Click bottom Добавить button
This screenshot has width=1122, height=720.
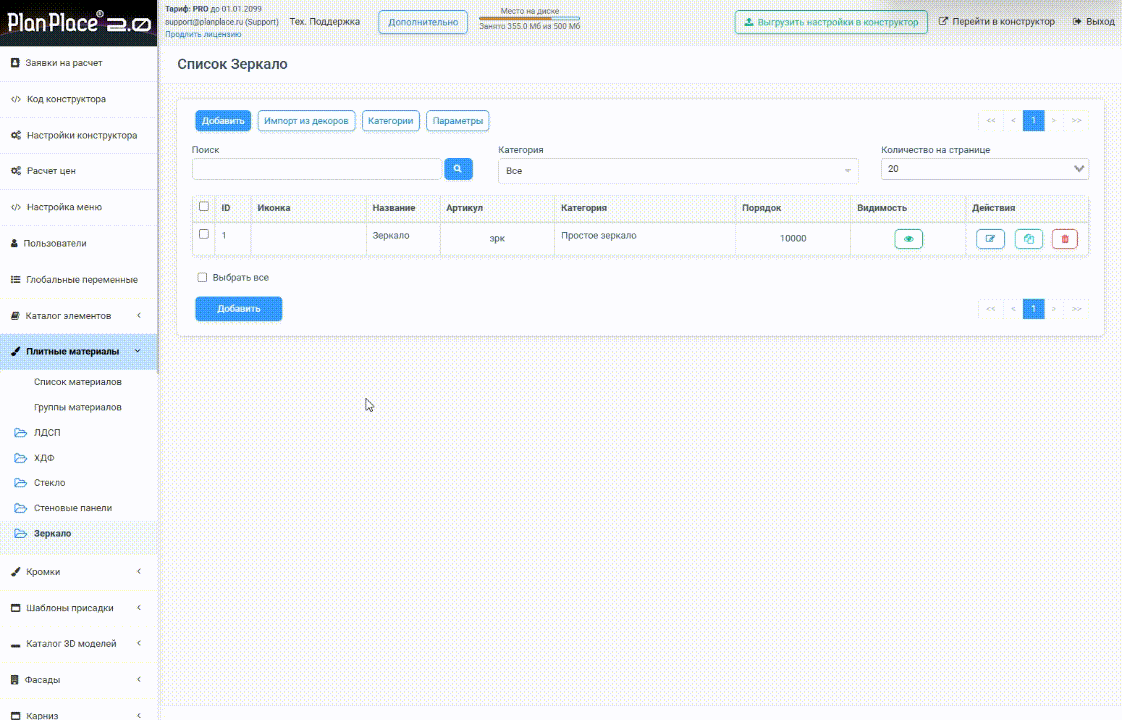coord(238,308)
